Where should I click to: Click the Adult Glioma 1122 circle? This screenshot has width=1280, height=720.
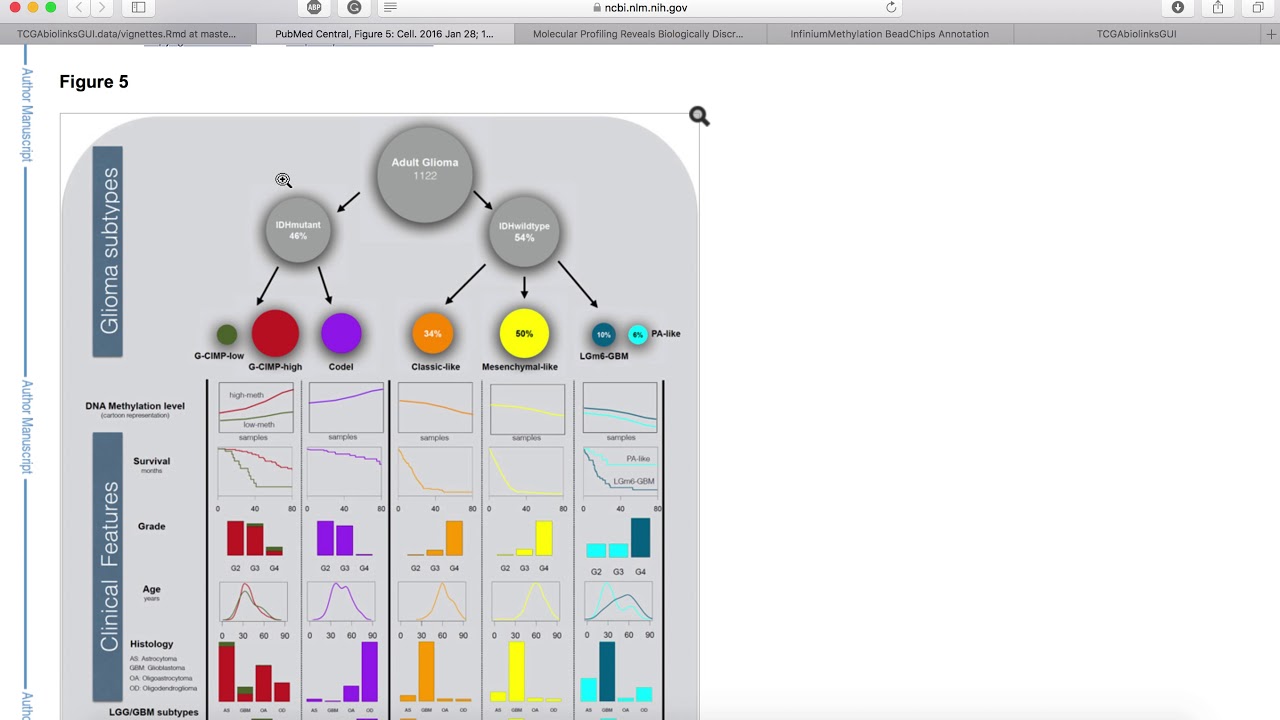[x=425, y=175]
